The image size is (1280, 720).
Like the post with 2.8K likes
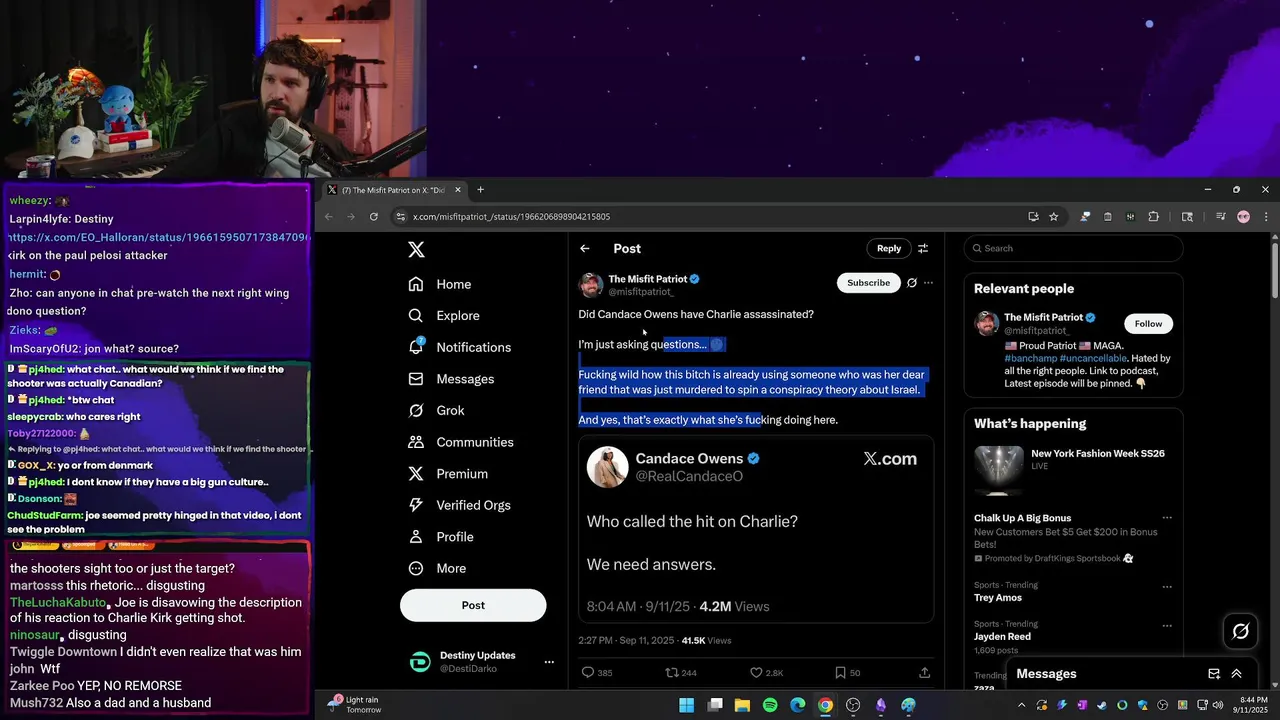(x=756, y=673)
